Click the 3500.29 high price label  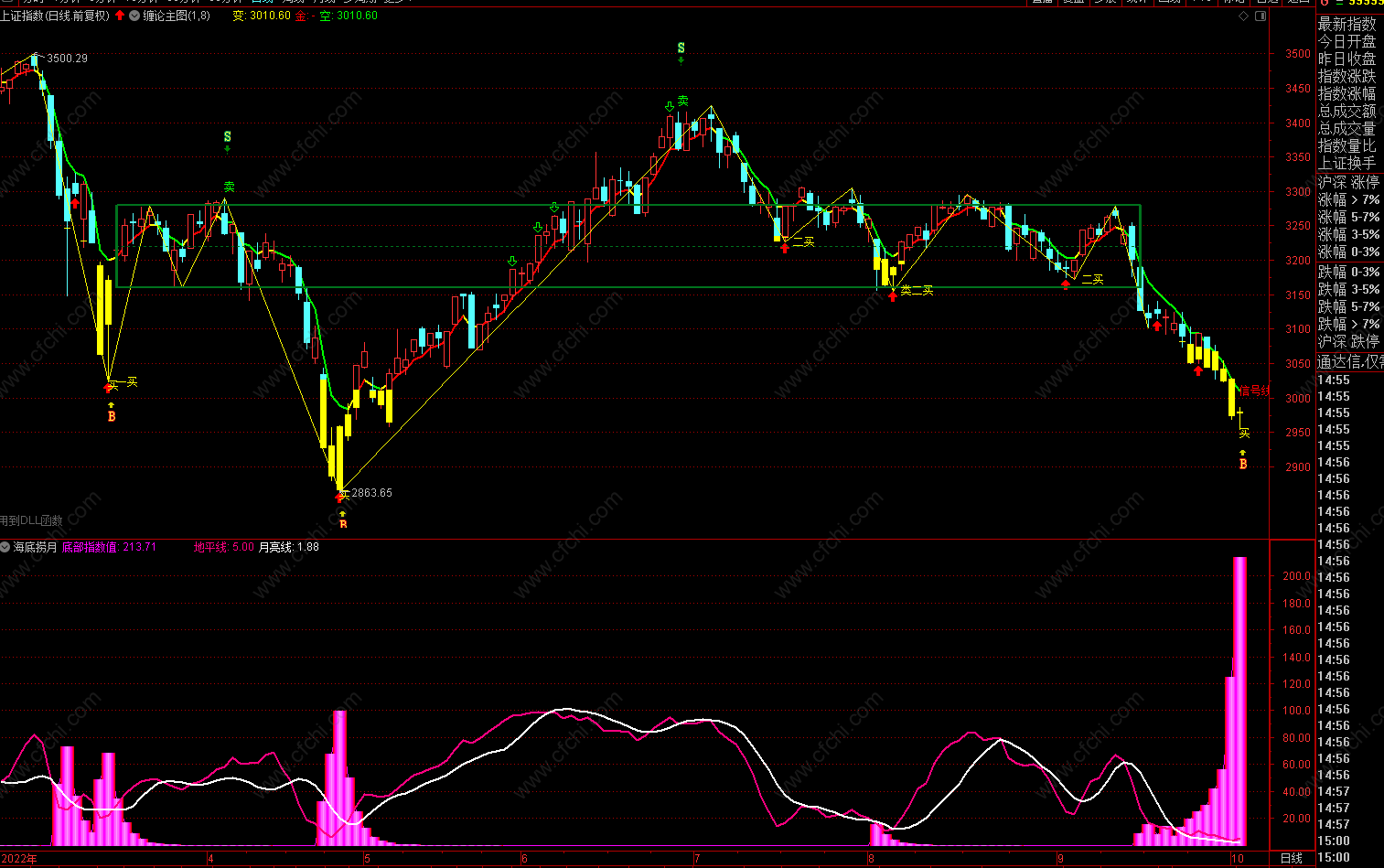tap(68, 59)
